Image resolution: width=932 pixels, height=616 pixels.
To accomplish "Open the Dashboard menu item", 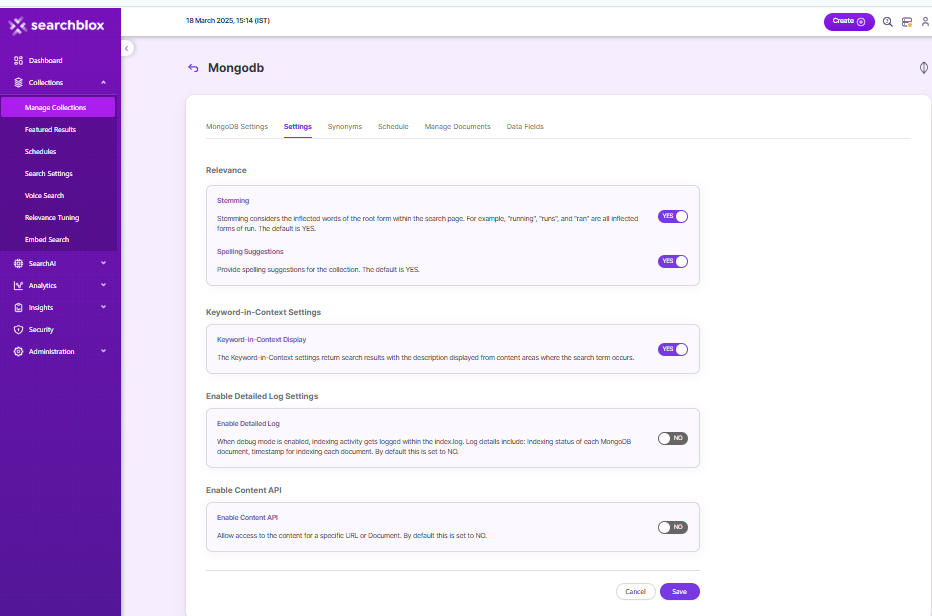I will (46, 61).
